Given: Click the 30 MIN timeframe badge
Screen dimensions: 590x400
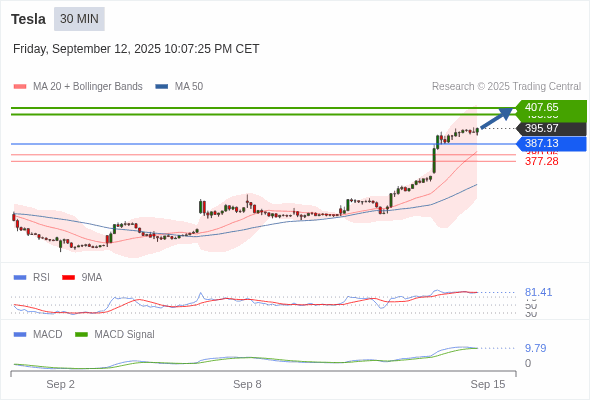Looking at the screenshot, I should [79, 19].
